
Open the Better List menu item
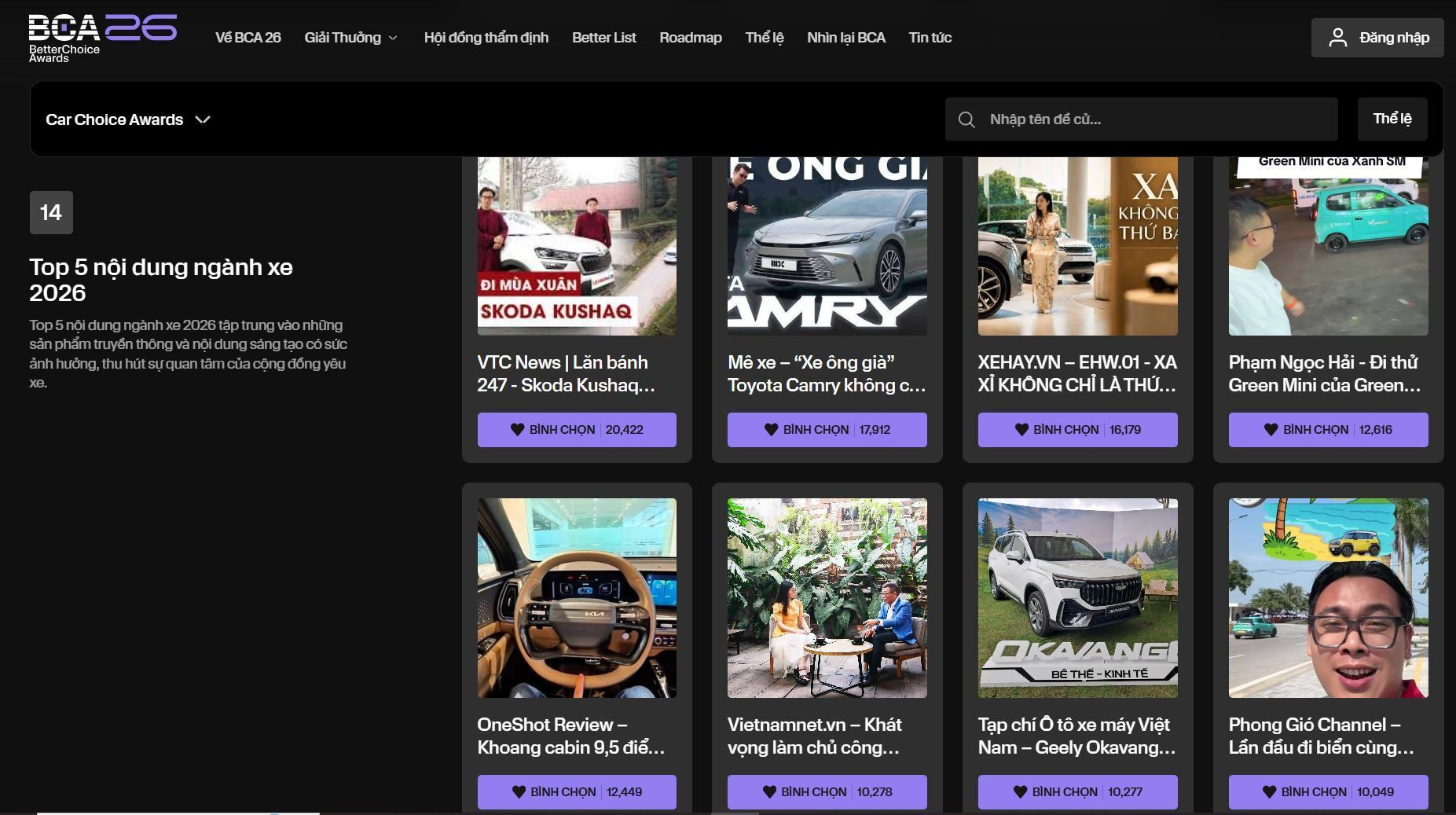pos(604,38)
